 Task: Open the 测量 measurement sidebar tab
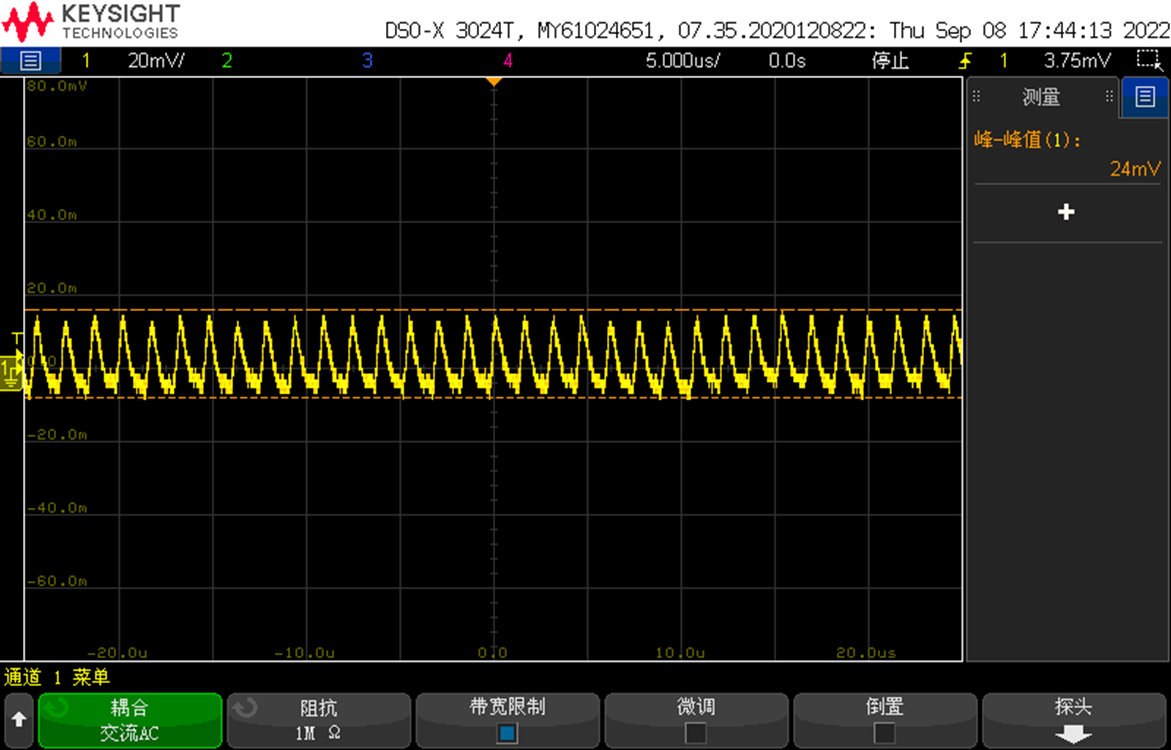[x=1041, y=97]
